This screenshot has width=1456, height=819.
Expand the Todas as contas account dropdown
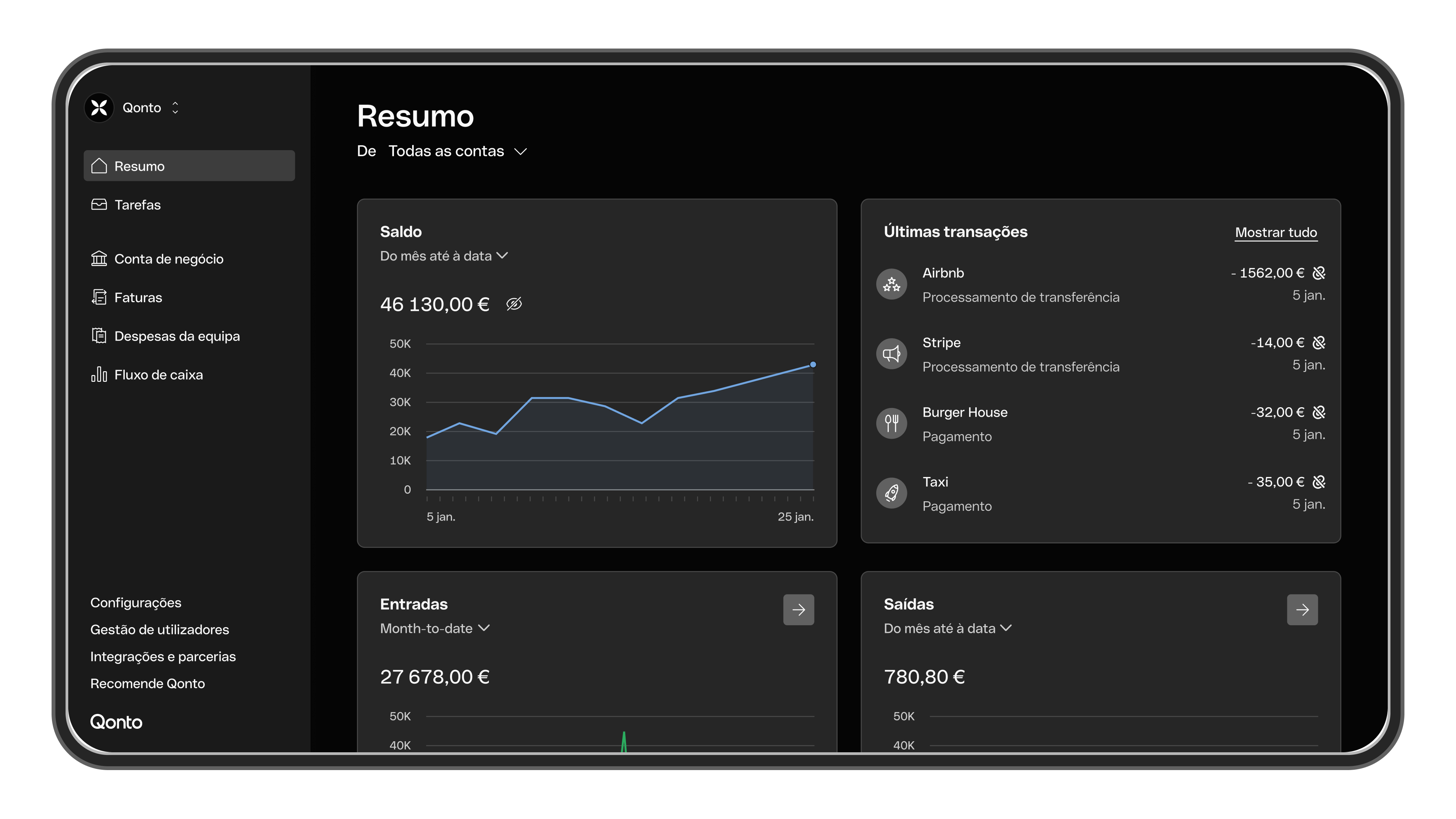[458, 151]
